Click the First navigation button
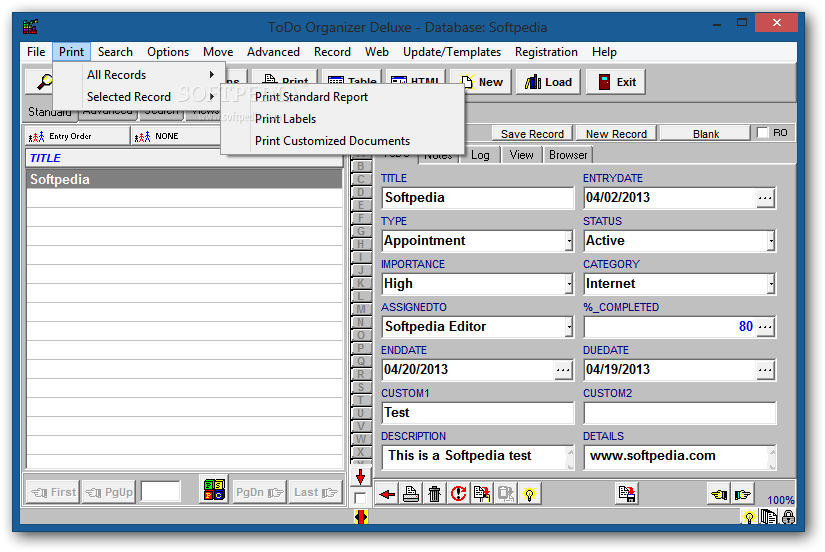Image resolution: width=825 pixels, height=552 pixels. 53,493
